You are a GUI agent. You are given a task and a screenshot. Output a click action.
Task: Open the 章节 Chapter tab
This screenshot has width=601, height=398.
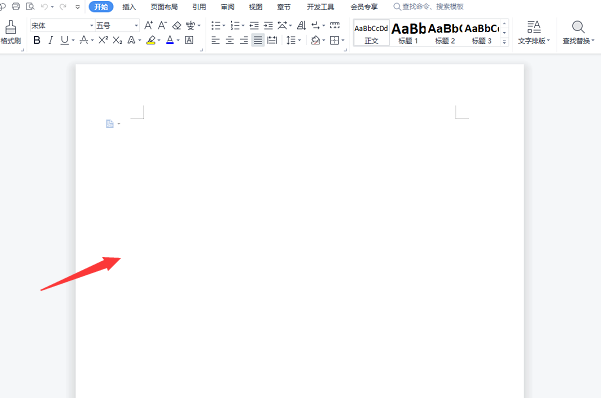[284, 7]
